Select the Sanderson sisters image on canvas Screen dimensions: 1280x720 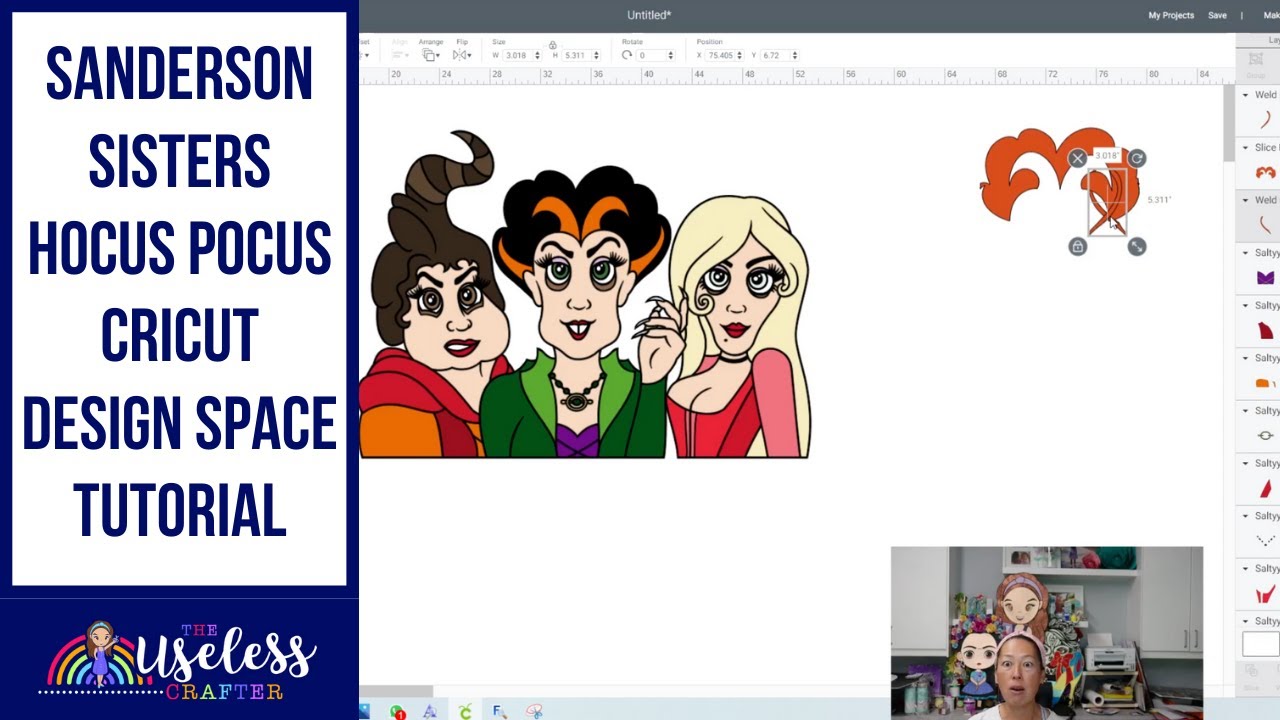585,295
